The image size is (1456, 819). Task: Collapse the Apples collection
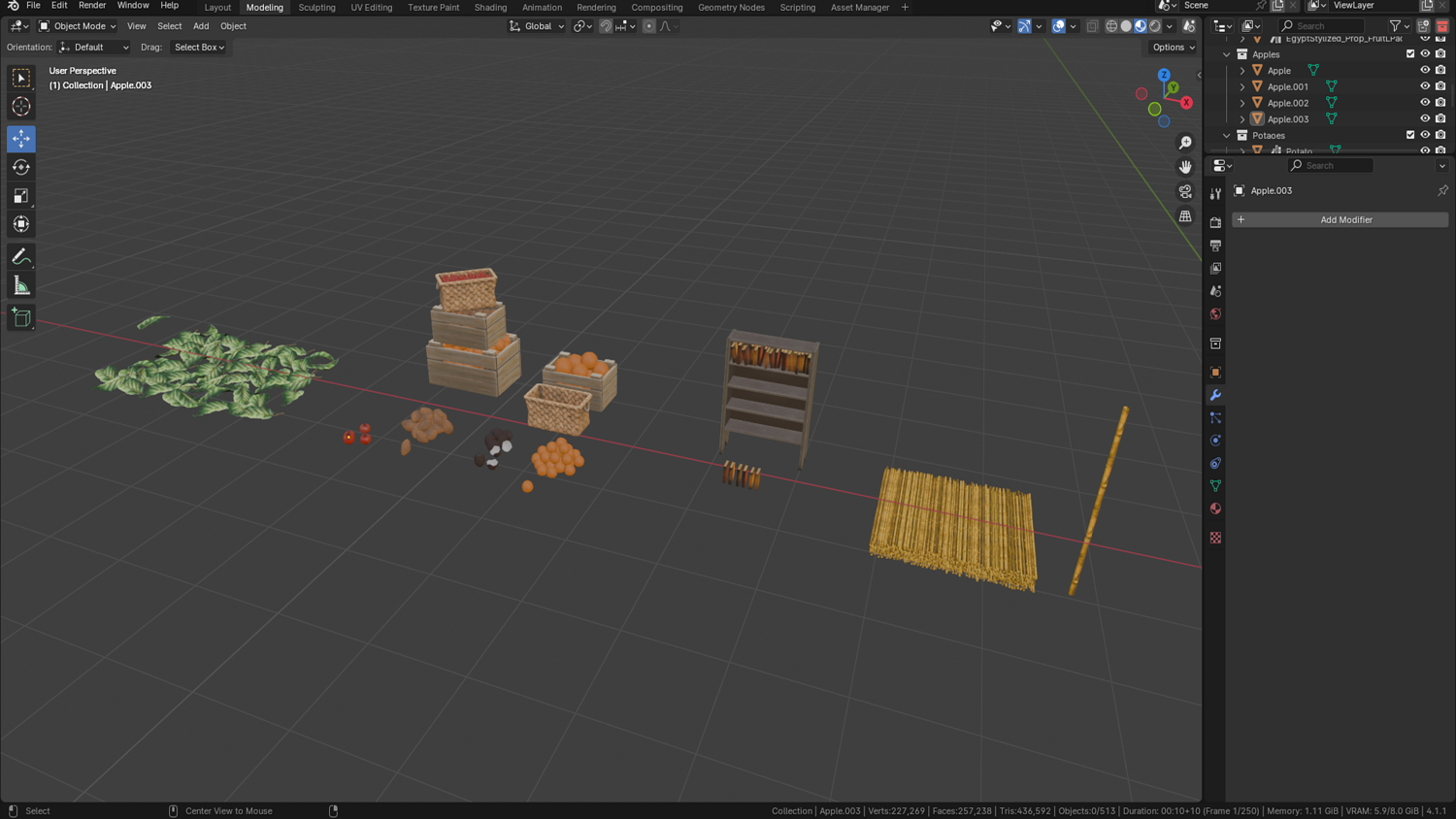[1227, 54]
